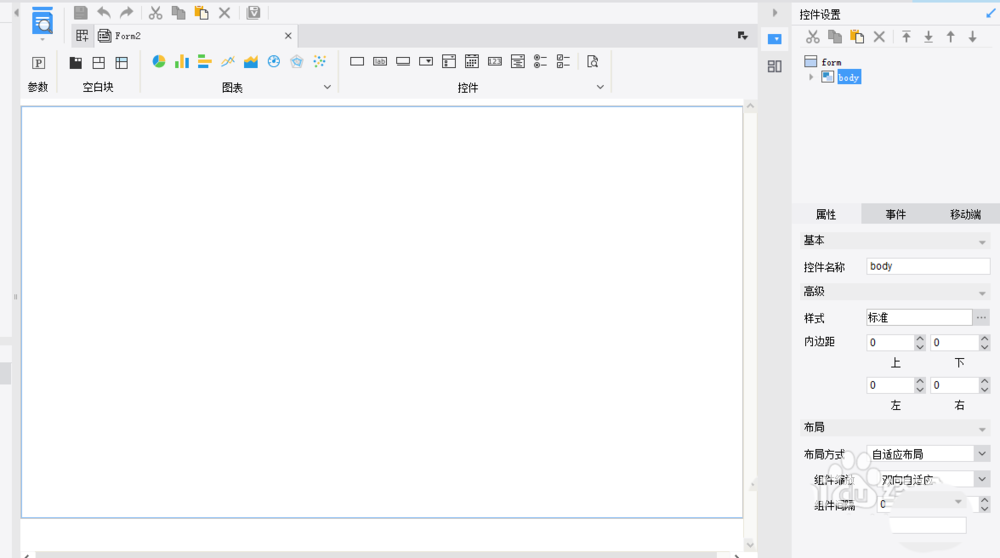Screen dimensions: 1000x558
Task: Expand the chart gallery dropdown
Action: (x=327, y=88)
